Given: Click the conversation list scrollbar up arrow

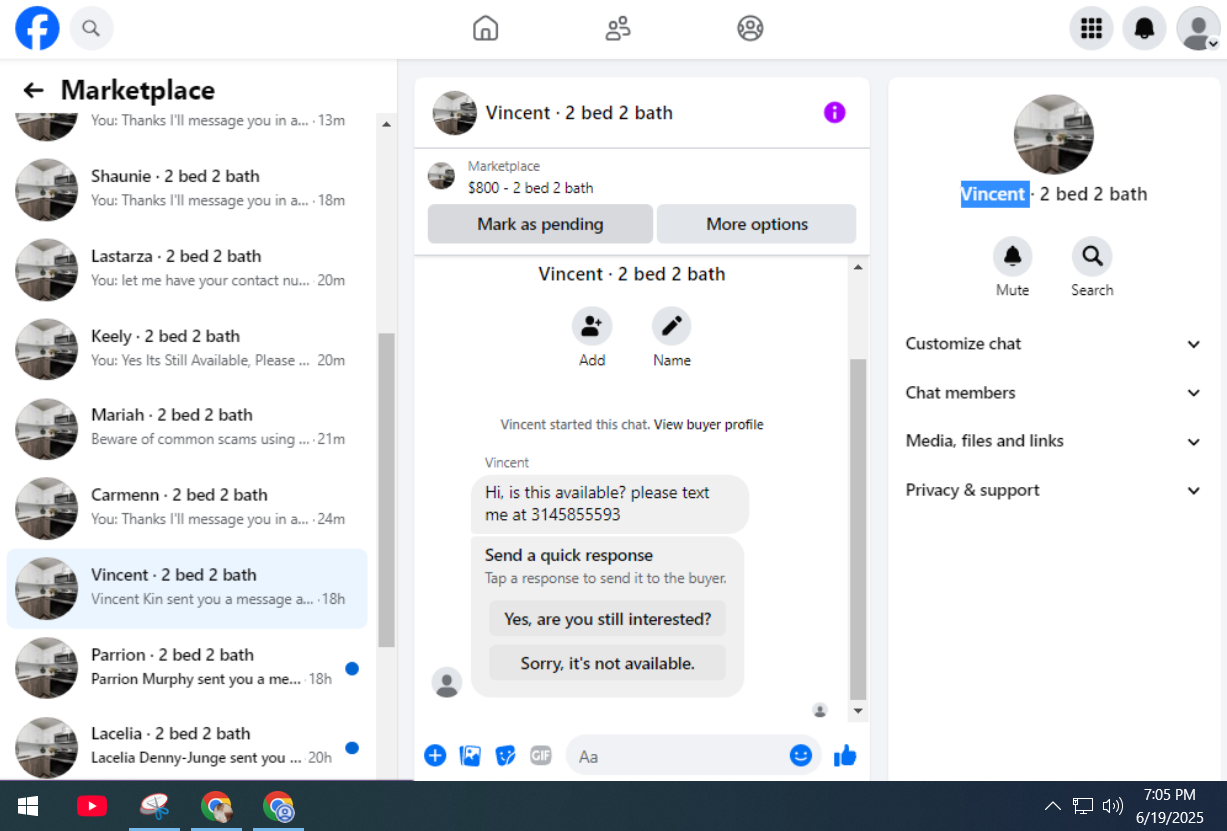Looking at the screenshot, I should click(x=387, y=123).
